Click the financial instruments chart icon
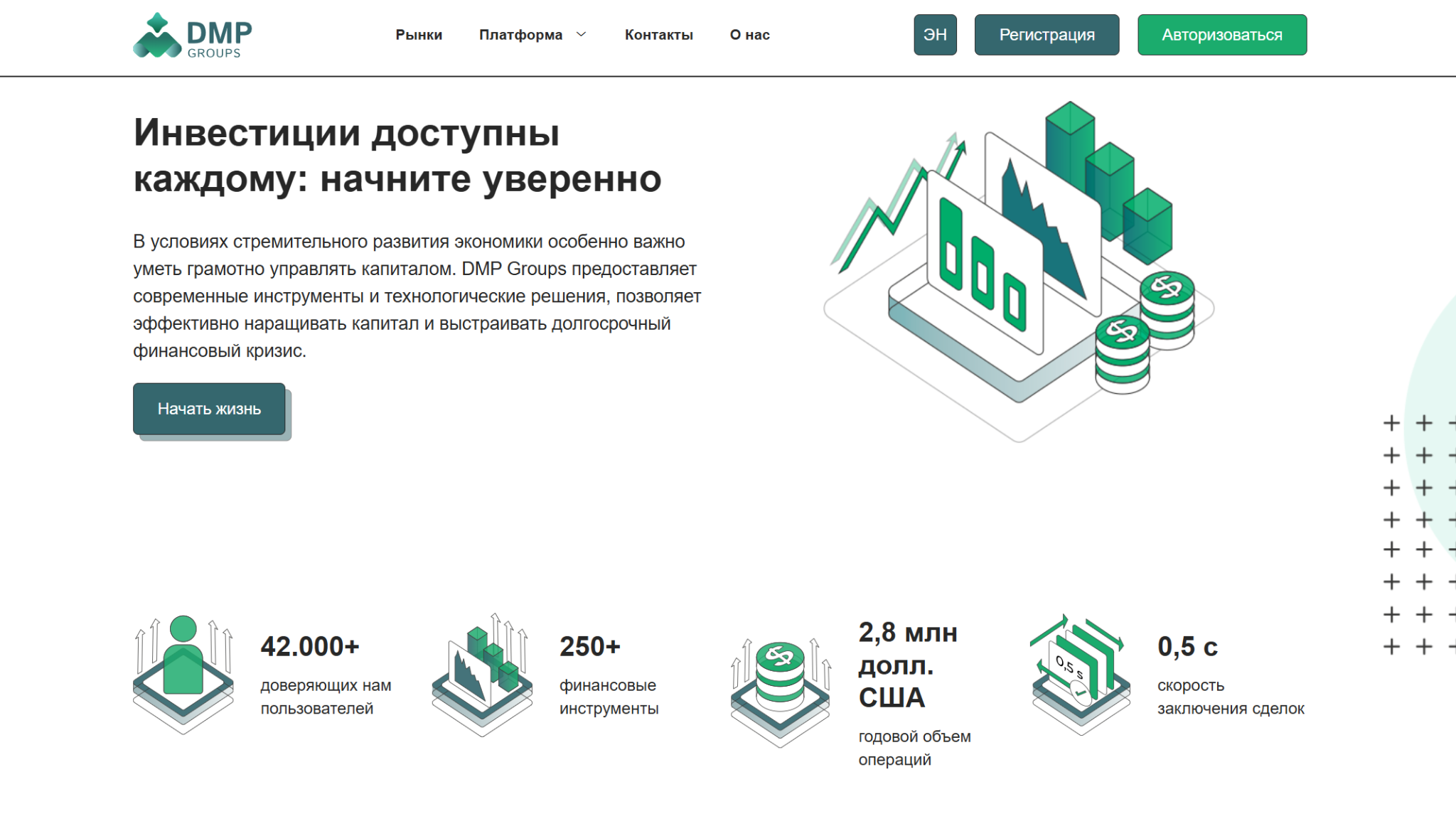Screen dimensions: 1456x831 pos(482,674)
